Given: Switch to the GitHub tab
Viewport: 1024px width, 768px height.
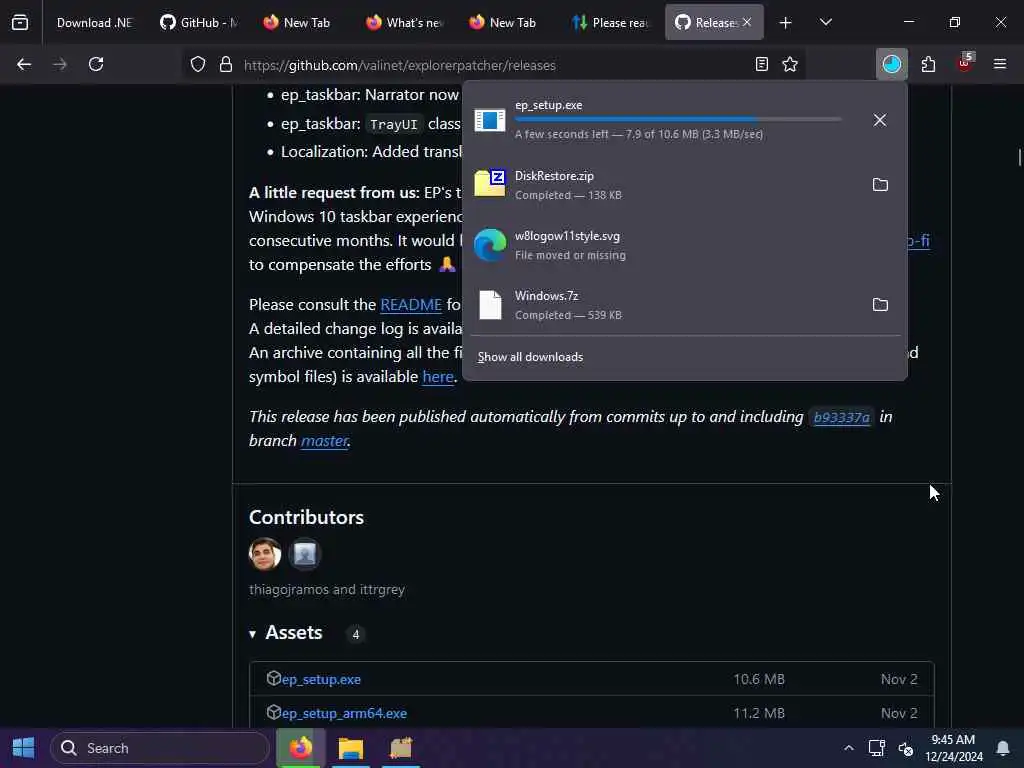Looking at the screenshot, I should (199, 23).
